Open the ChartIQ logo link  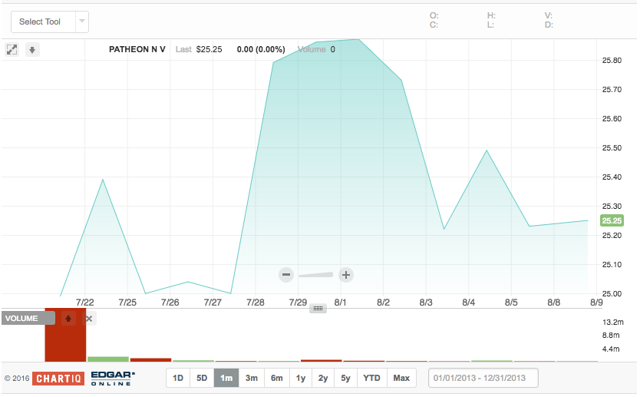coord(58,378)
